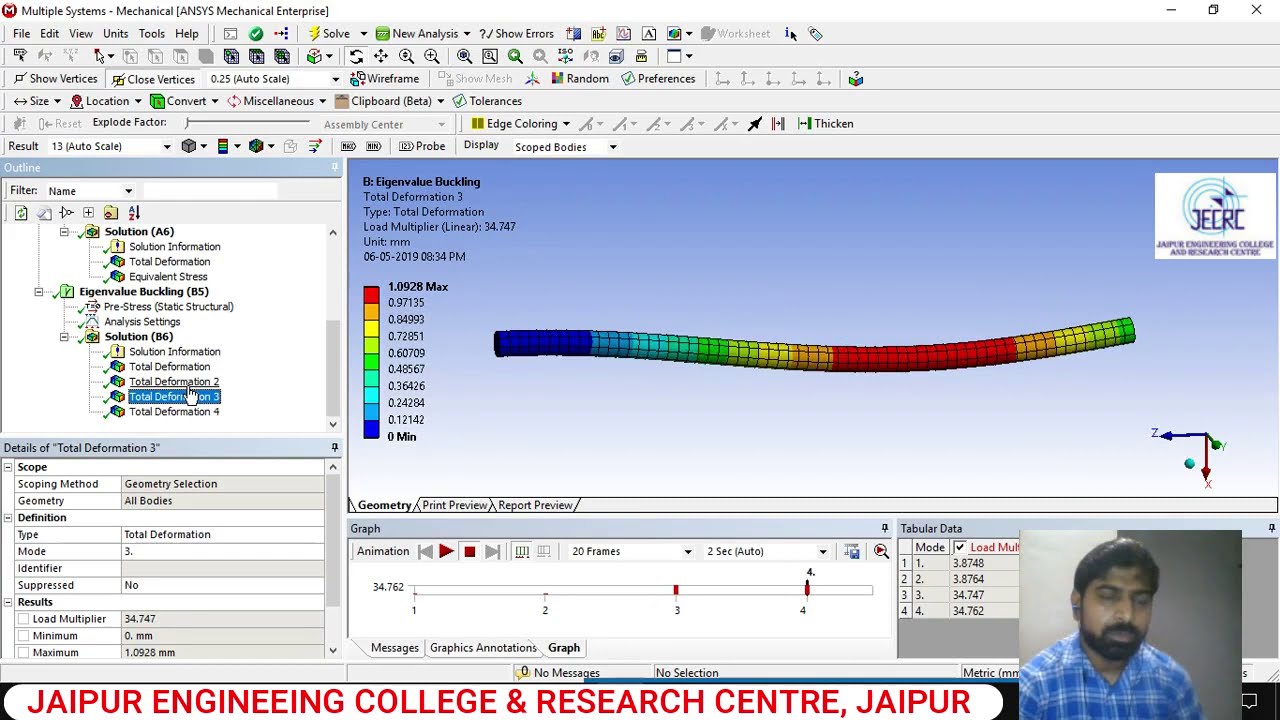Click the zoom tool magnifier icon

(406, 56)
